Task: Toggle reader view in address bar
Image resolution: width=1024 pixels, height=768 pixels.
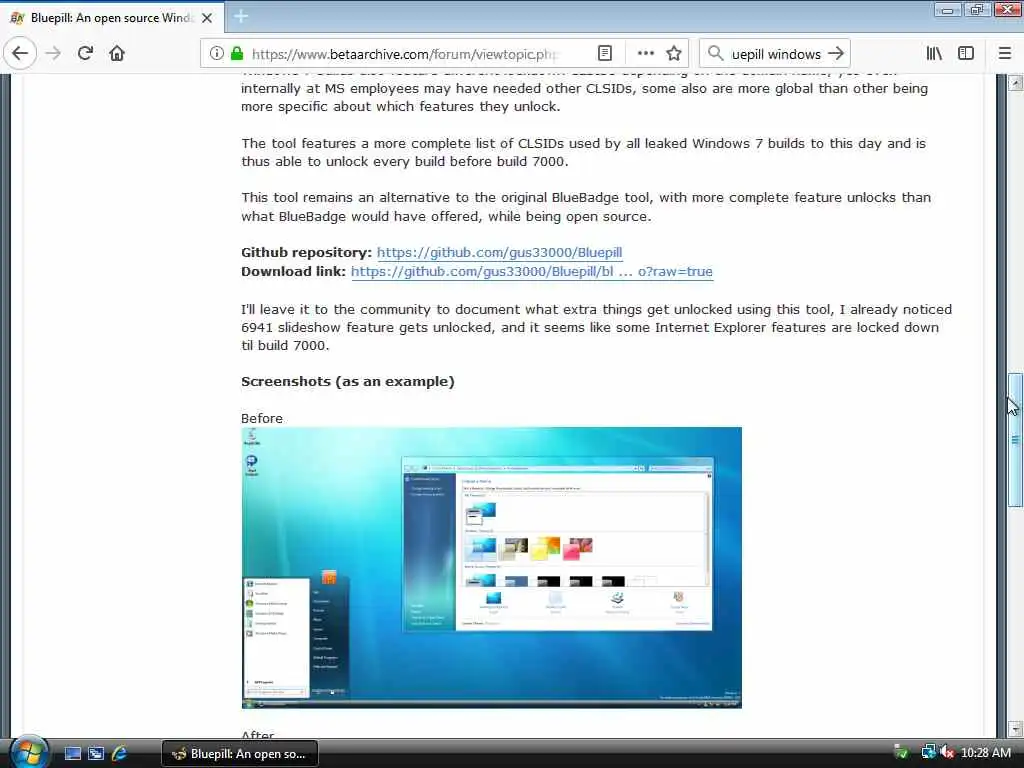Action: (605, 54)
